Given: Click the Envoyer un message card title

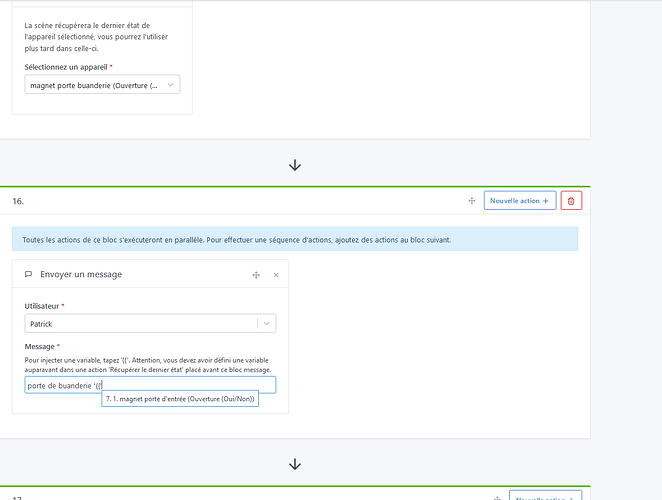Looking at the screenshot, I should click(81, 275).
